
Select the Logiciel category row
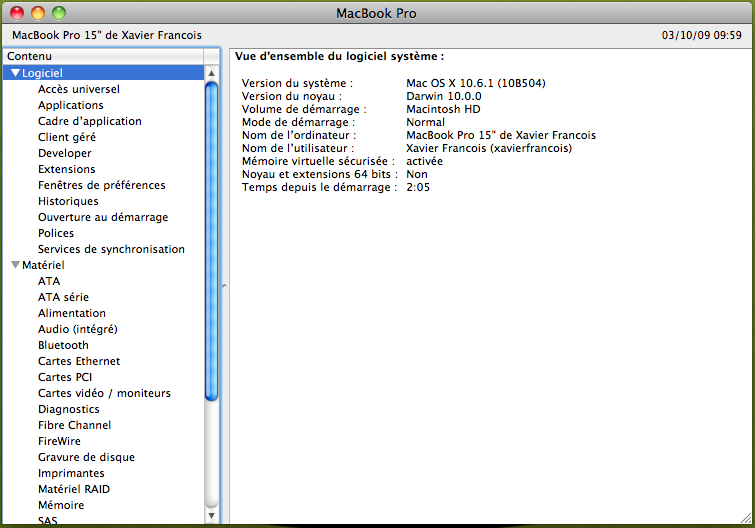coord(104,73)
